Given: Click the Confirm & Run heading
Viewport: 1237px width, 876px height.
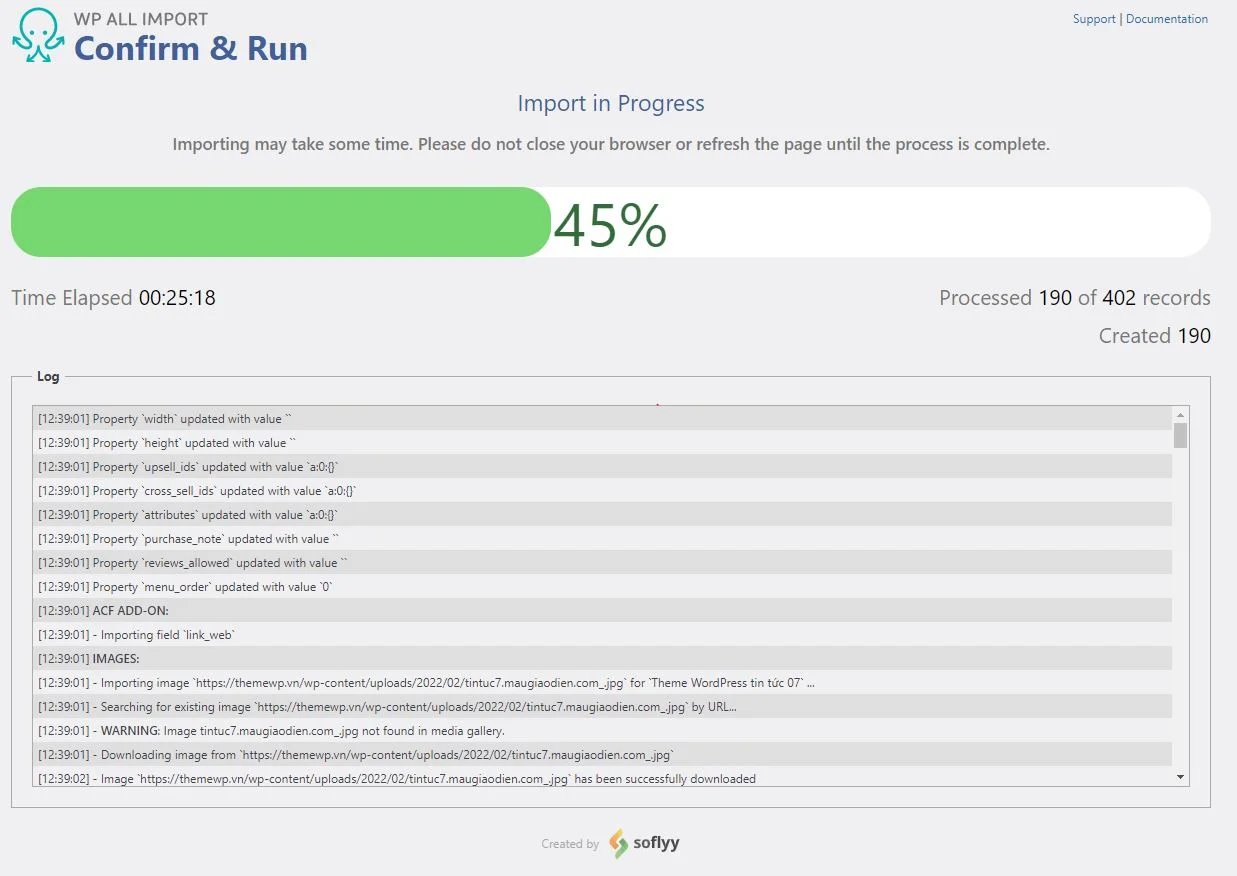Looking at the screenshot, I should tap(191, 48).
